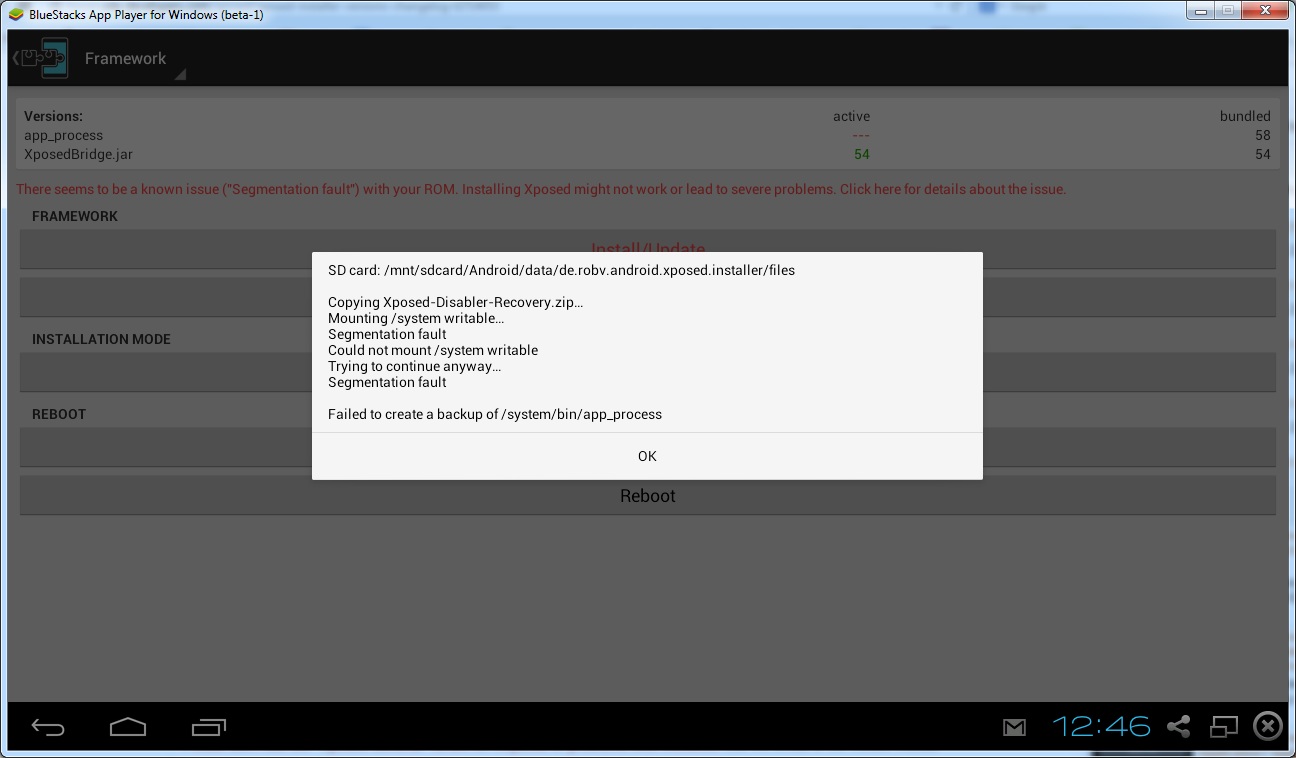Click the bundled version 58 value
Image resolution: width=1296 pixels, height=758 pixels.
[1262, 135]
